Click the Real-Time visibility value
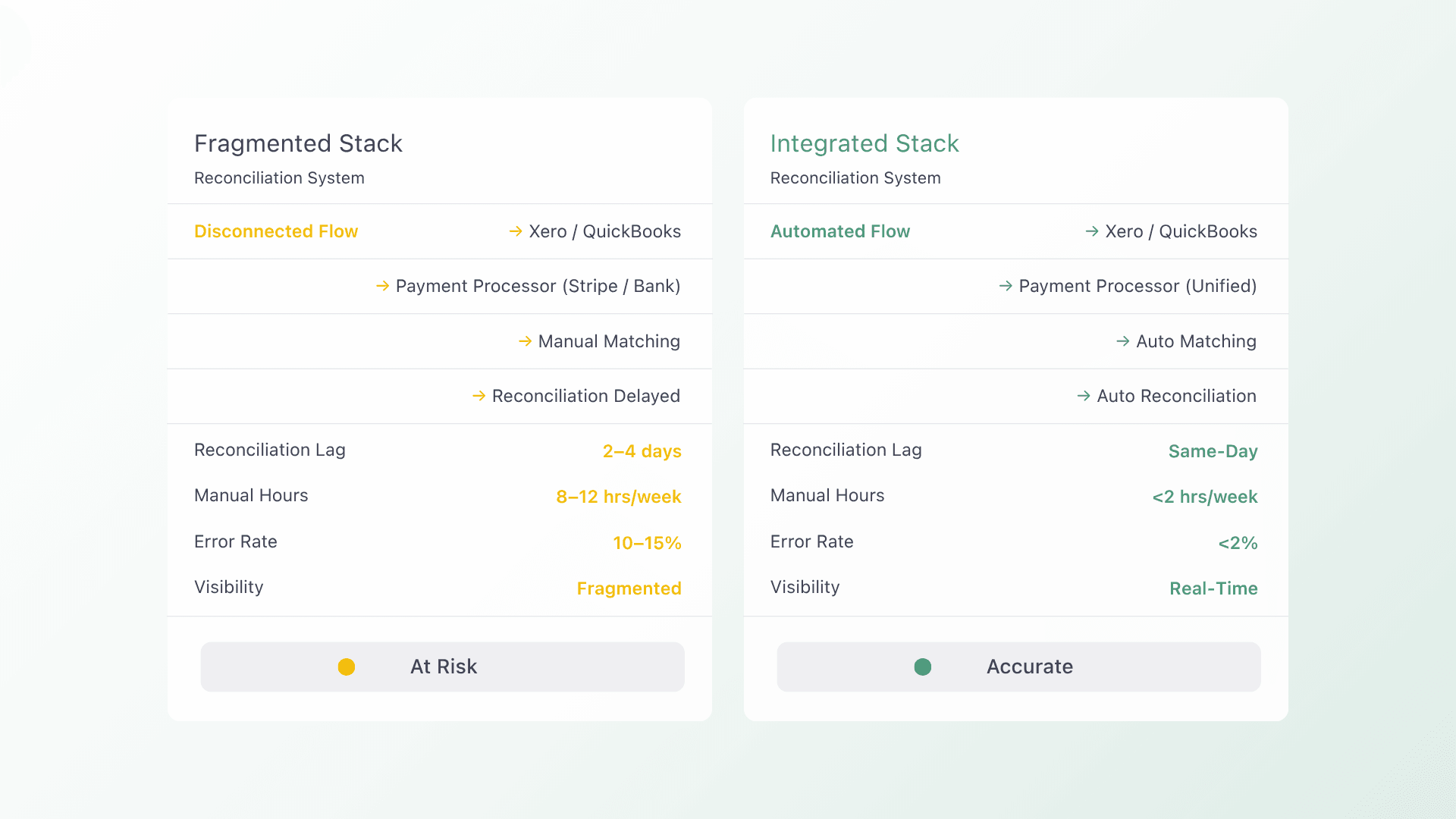 (1213, 588)
